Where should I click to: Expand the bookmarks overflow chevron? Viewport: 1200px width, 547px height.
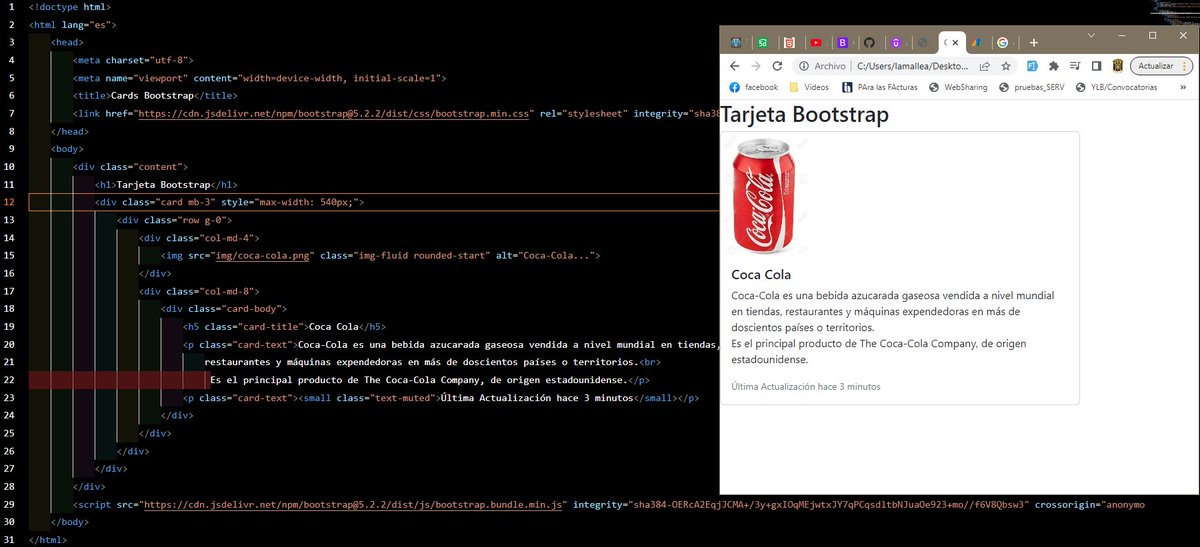coord(1184,87)
